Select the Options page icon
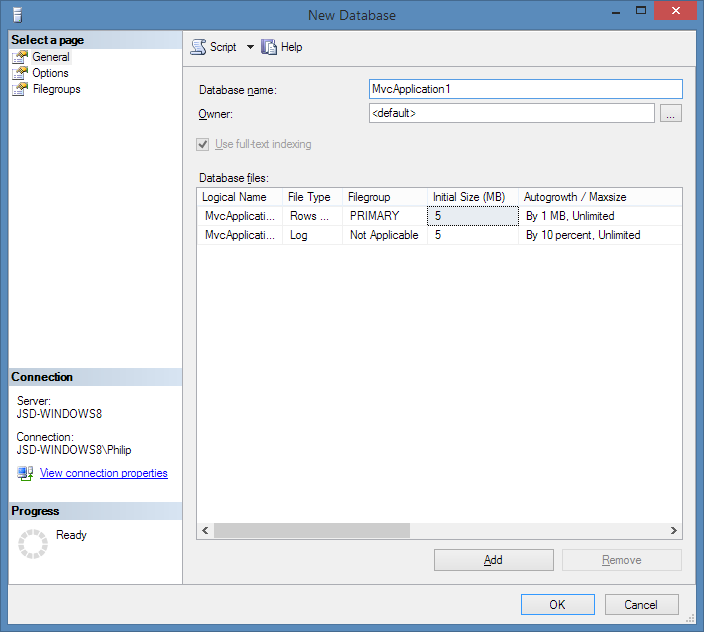Viewport: 704px width, 632px height. (20, 73)
